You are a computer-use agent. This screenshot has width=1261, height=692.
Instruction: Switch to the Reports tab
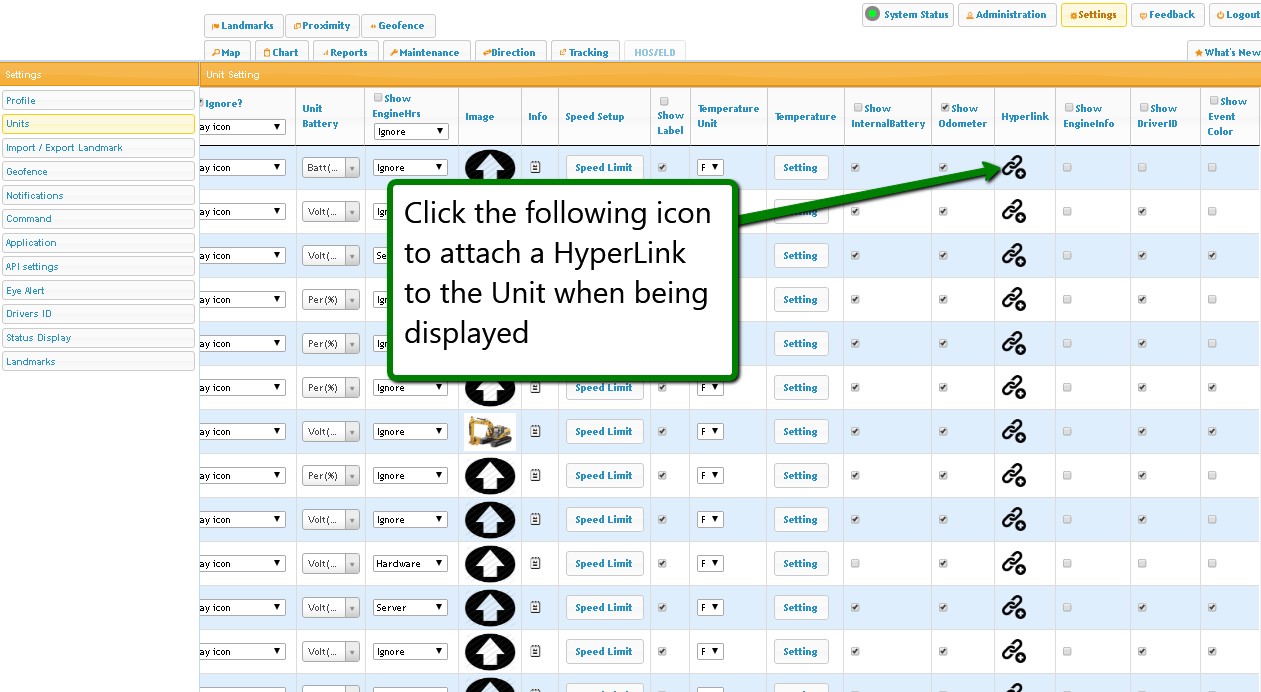coord(343,53)
